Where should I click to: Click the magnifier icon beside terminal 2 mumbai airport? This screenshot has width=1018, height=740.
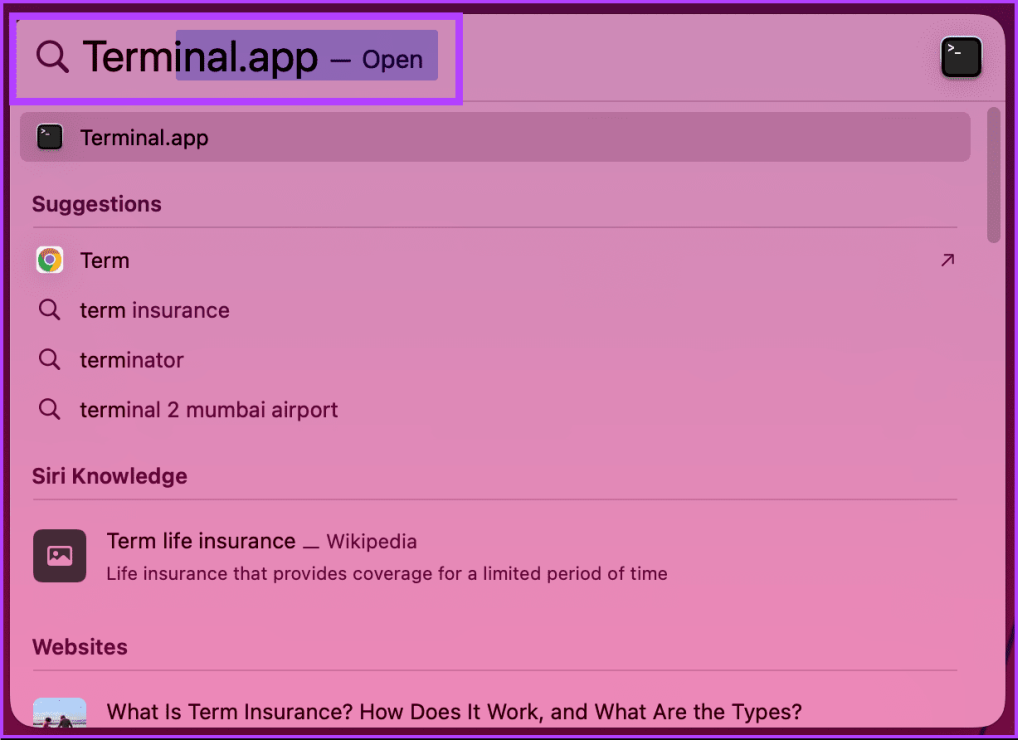pyautogui.click(x=49, y=409)
